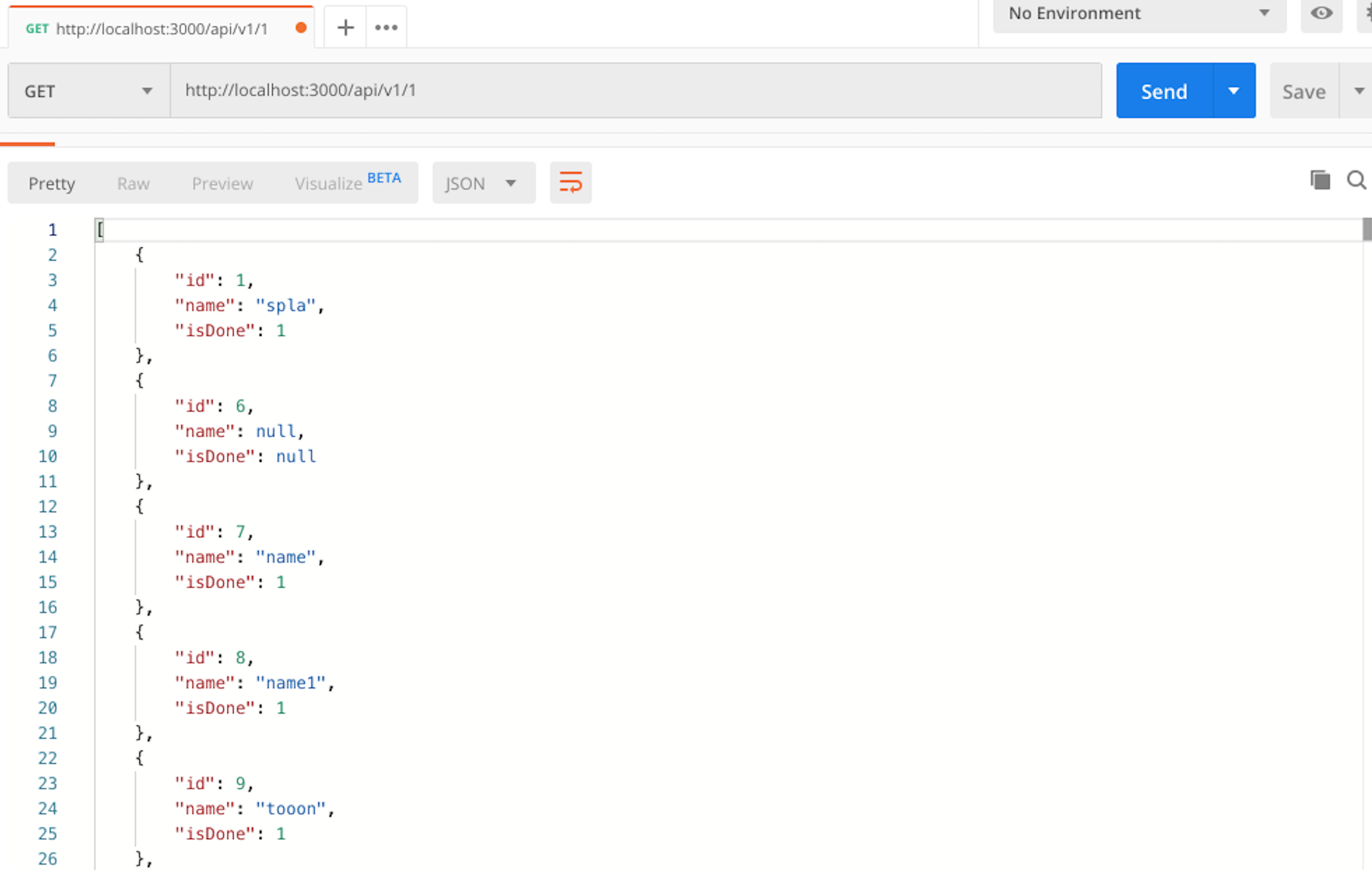Click the "spla" name value
Screen dimensions: 1372x870
click(x=286, y=305)
